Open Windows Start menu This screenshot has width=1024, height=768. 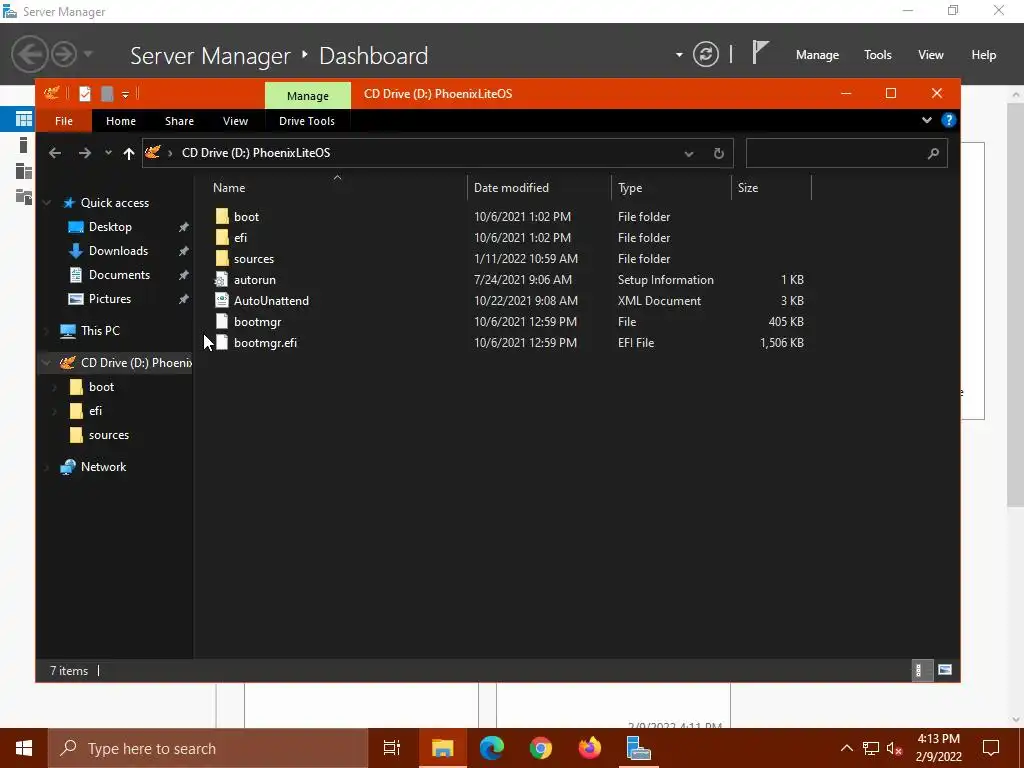point(24,748)
